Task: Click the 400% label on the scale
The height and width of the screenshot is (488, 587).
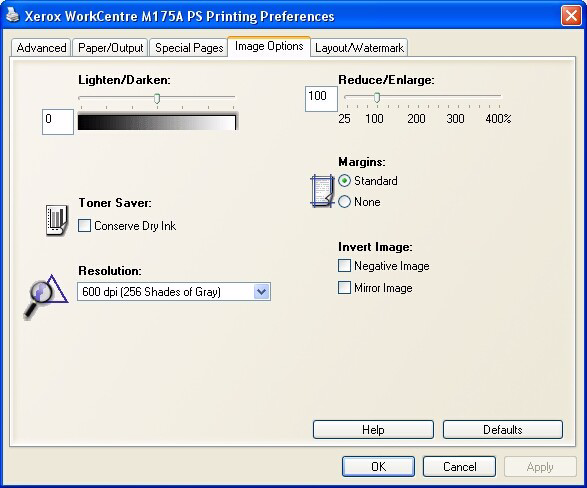Action: 498,119
